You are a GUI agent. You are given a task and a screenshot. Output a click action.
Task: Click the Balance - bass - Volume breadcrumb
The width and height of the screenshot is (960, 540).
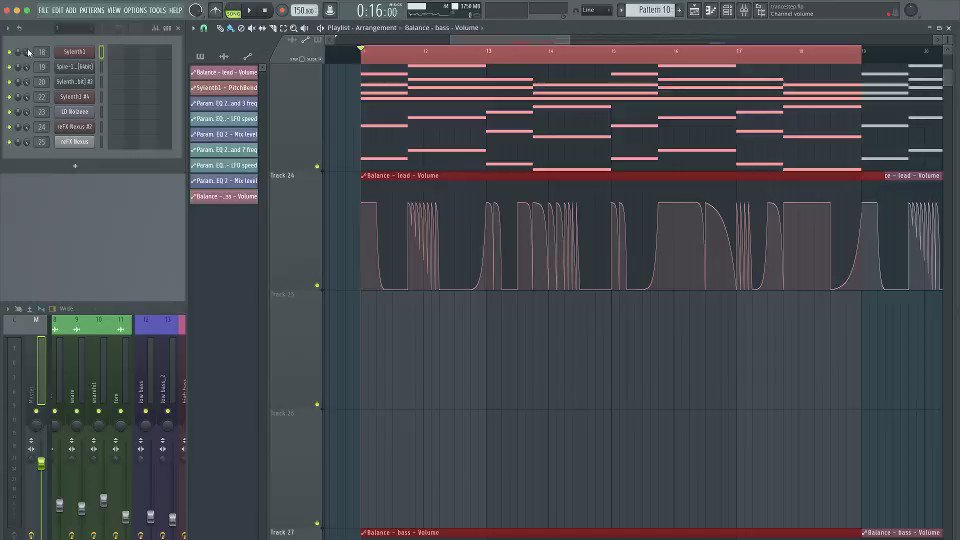click(x=441, y=28)
